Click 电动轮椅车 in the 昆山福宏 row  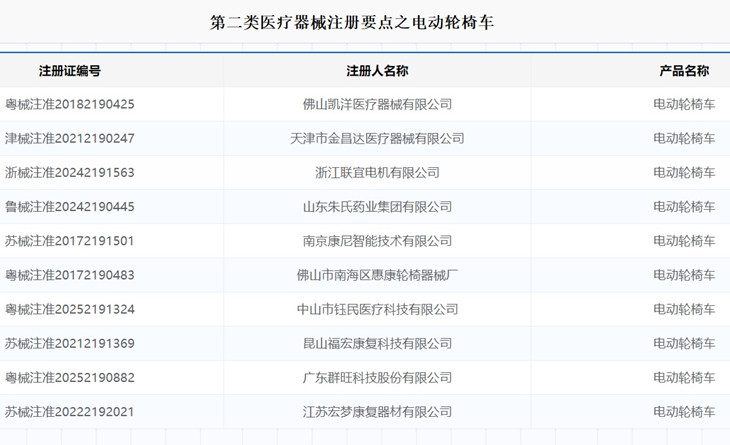click(x=684, y=344)
